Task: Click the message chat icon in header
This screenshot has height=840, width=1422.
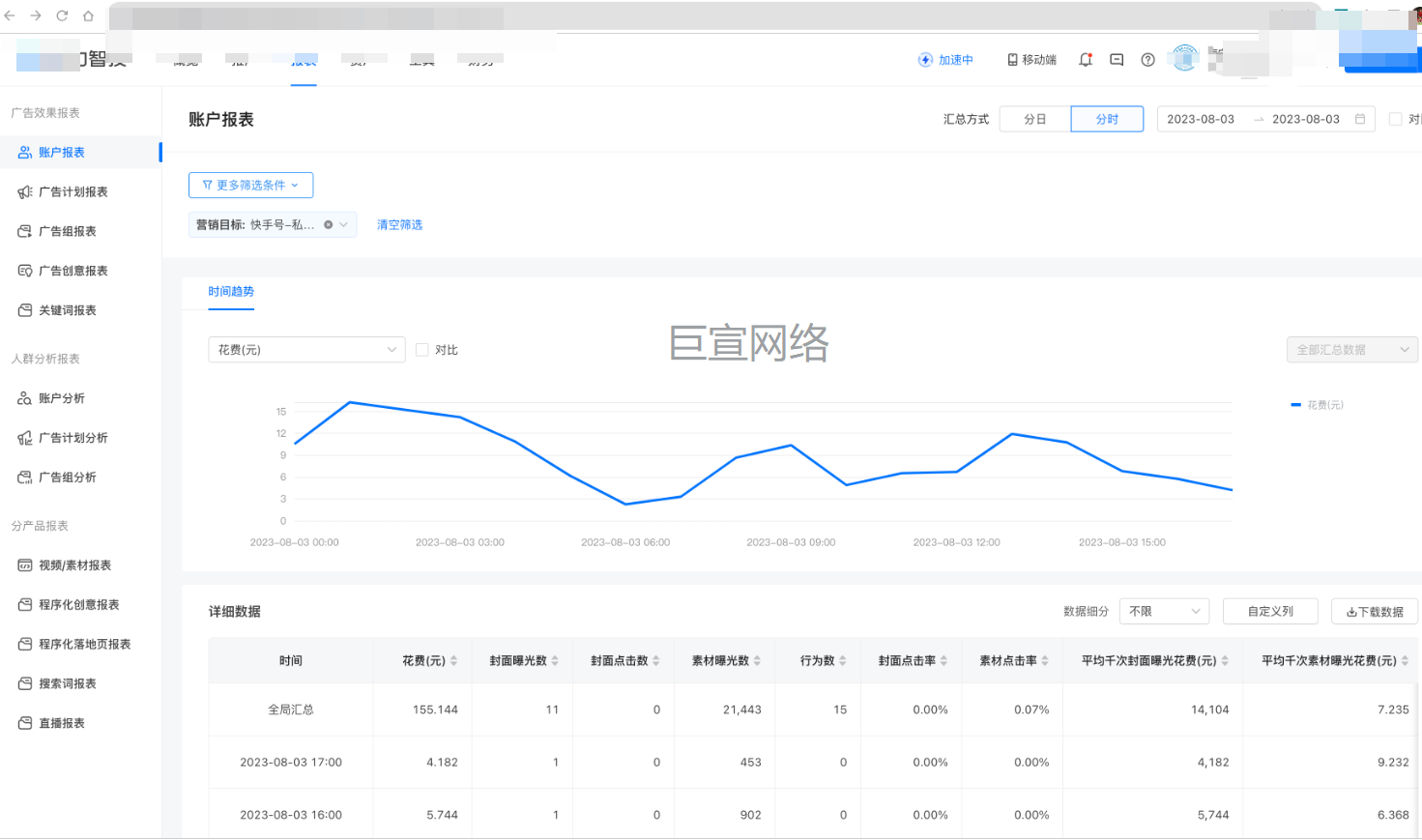Action: [x=1117, y=60]
